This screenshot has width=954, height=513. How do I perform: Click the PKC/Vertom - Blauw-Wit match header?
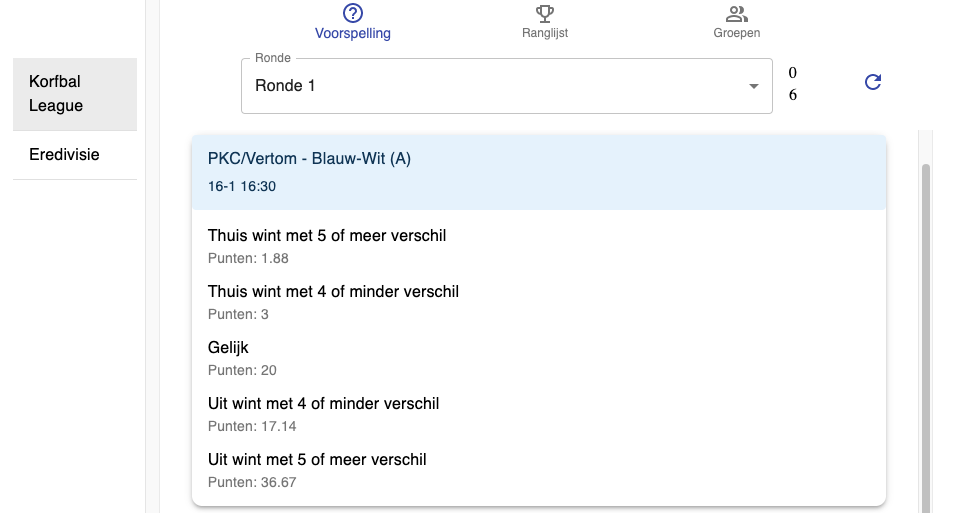[538, 172]
